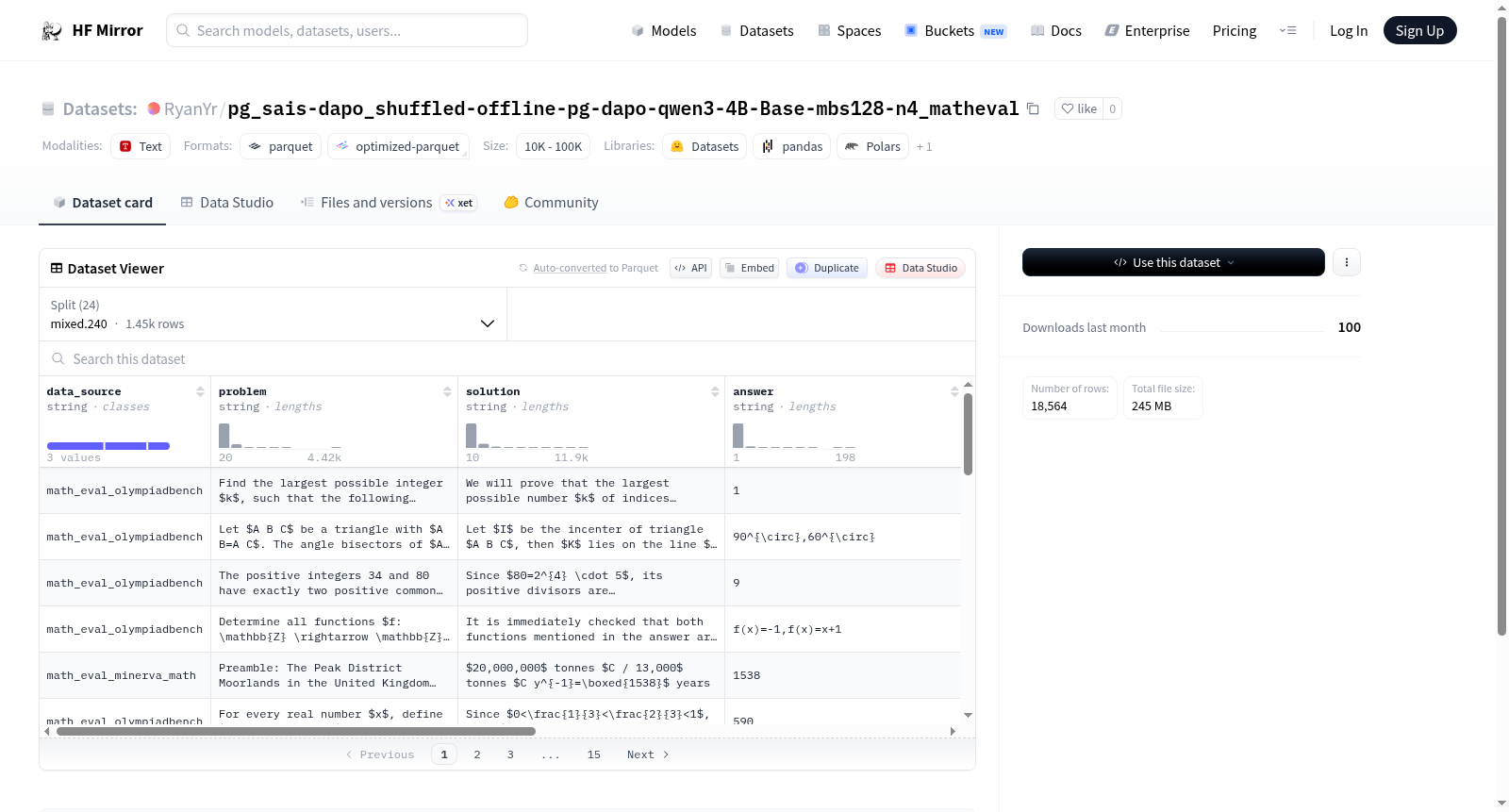Click the answer cell 1538
Screen dimensions: 1509x812
(843, 675)
